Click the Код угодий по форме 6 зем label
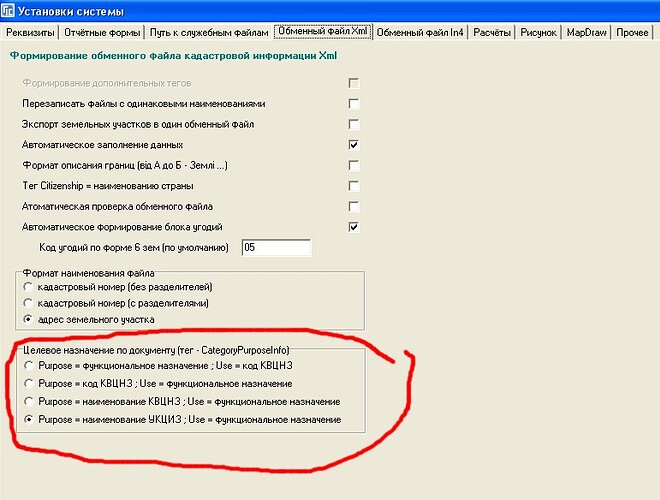This screenshot has height=500, width=660. (134, 247)
